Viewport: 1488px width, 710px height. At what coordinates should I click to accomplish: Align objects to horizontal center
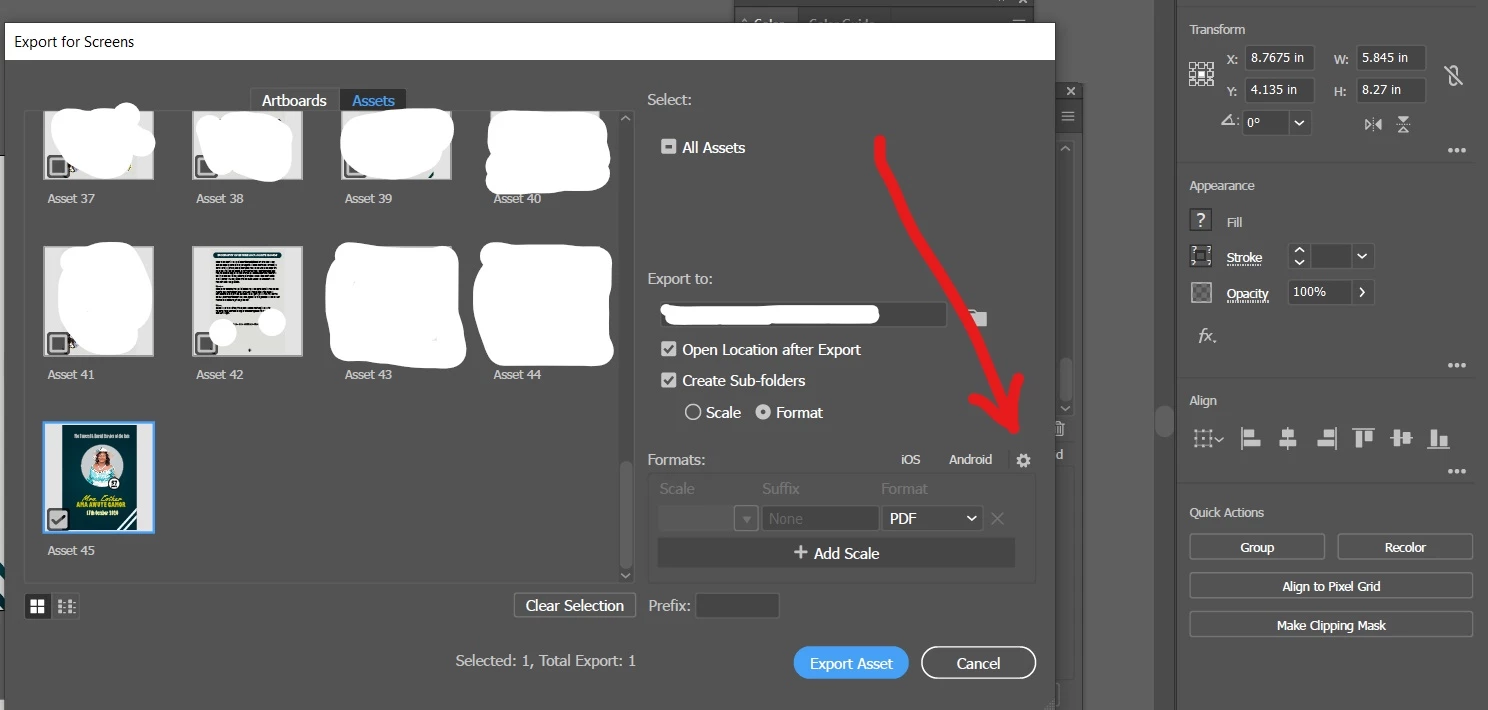1288,438
